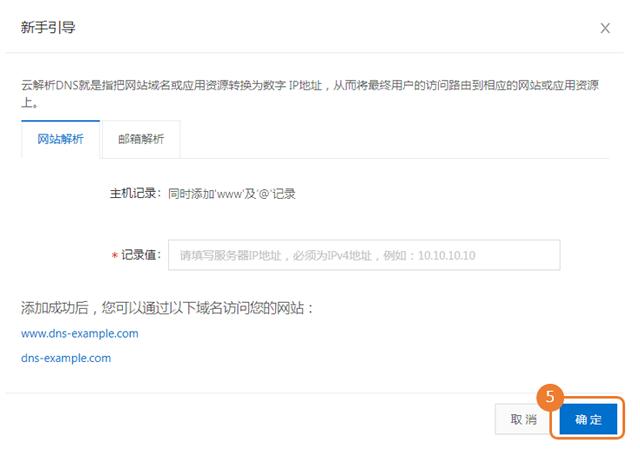Screen dimensions: 640x450
Task: Open the 邮箱解析 tab
Action: point(141,139)
